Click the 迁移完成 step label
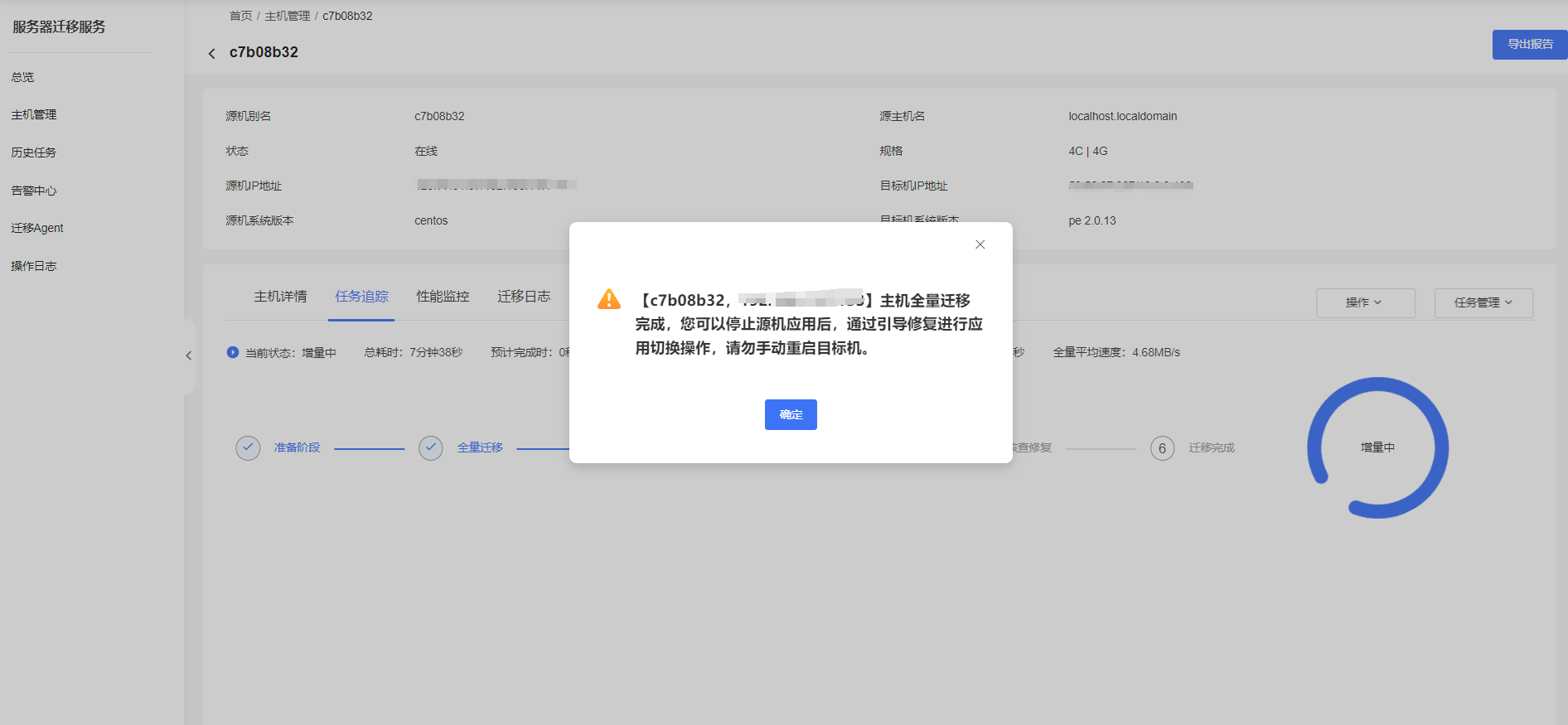The image size is (1568, 725). click(1212, 447)
